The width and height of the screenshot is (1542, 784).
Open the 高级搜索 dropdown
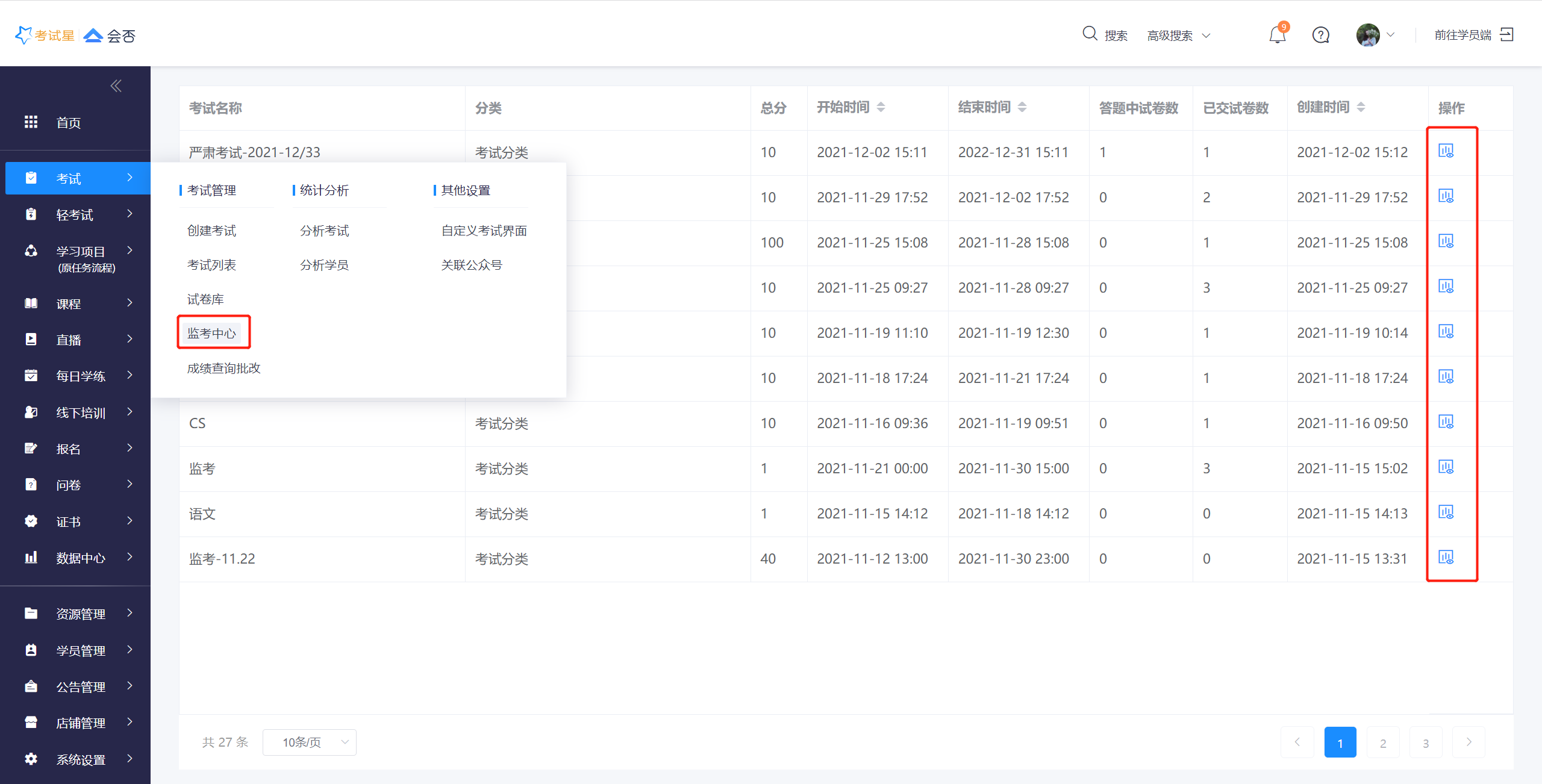pyautogui.click(x=1178, y=36)
